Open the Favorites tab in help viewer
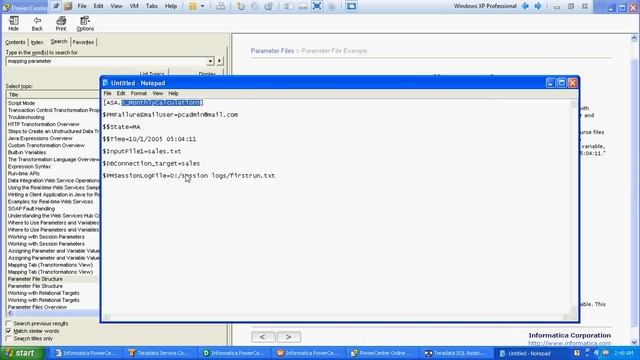 tap(83, 42)
